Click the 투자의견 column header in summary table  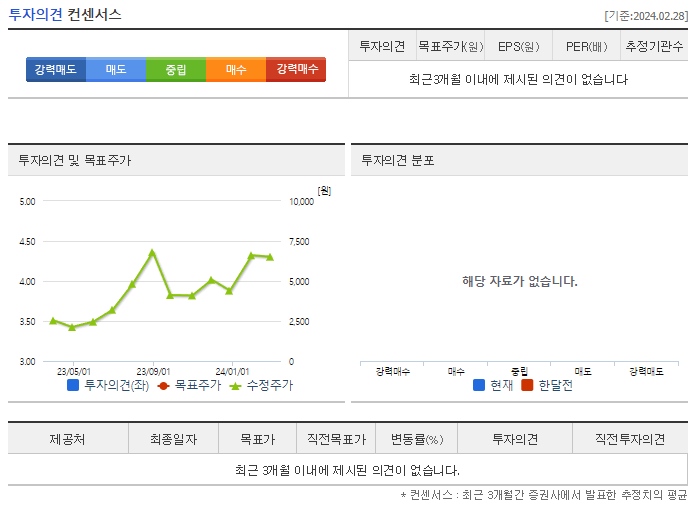(x=382, y=46)
